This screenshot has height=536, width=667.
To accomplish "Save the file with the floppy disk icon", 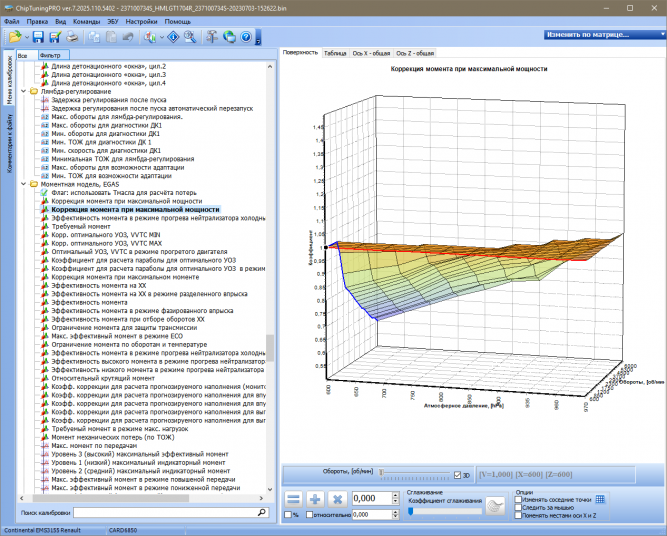I will click(38, 37).
